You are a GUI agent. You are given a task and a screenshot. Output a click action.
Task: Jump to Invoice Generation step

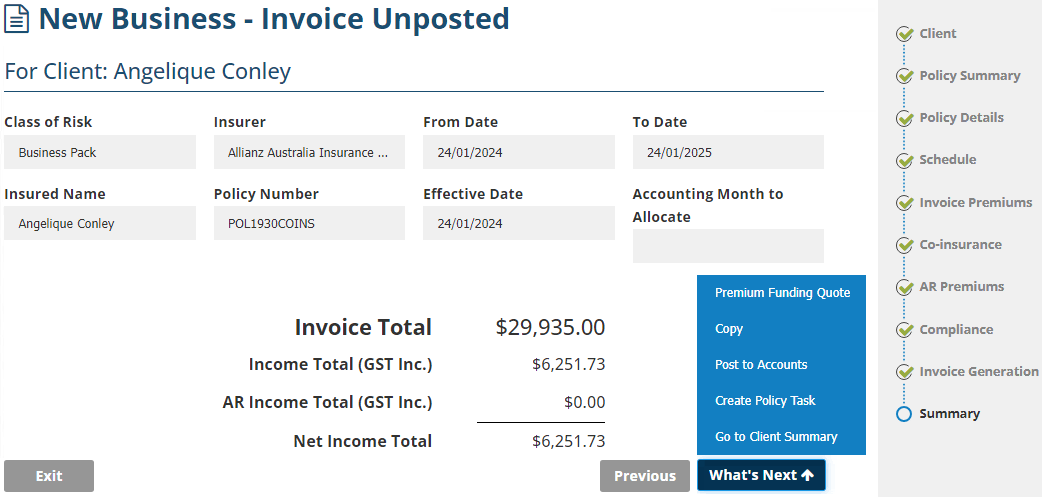point(978,371)
